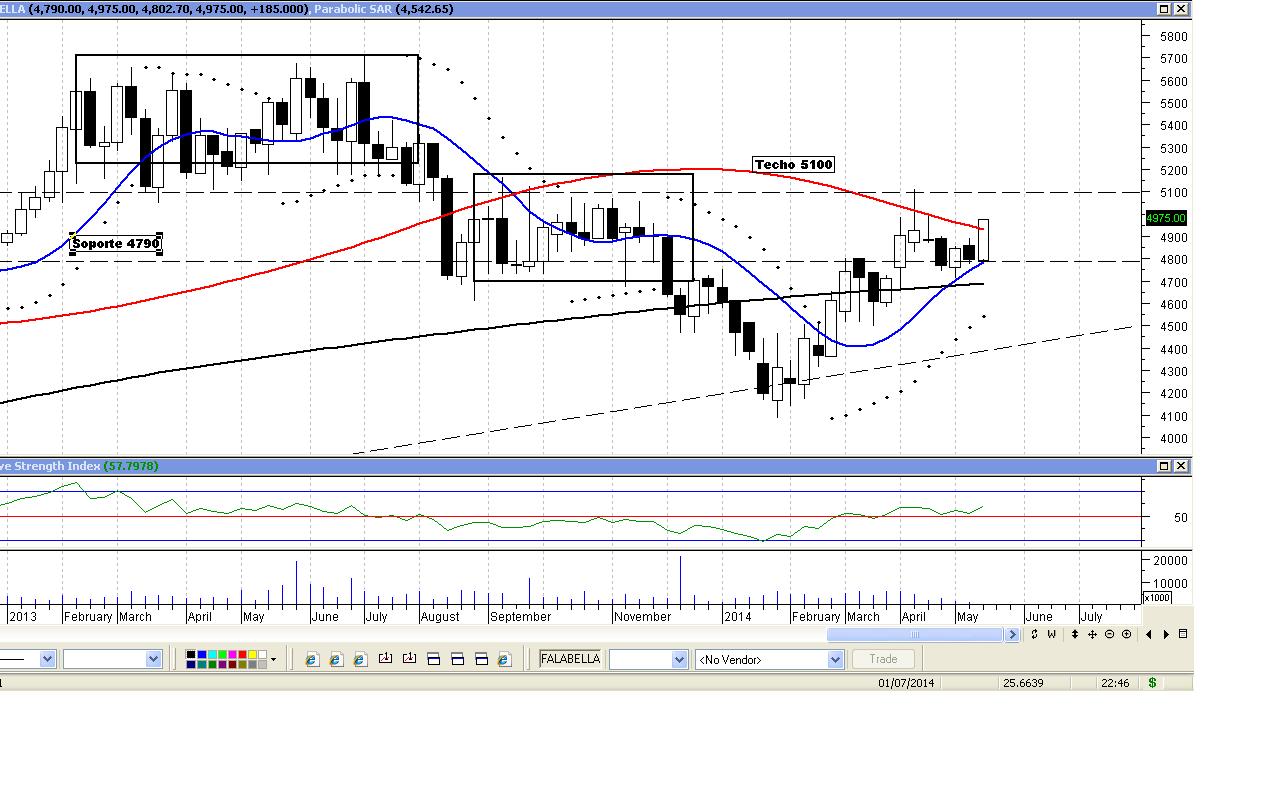Image resolution: width=1280 pixels, height=800 pixels.
Task: Zoom in with the circled plus icon
Action: click(x=1127, y=634)
